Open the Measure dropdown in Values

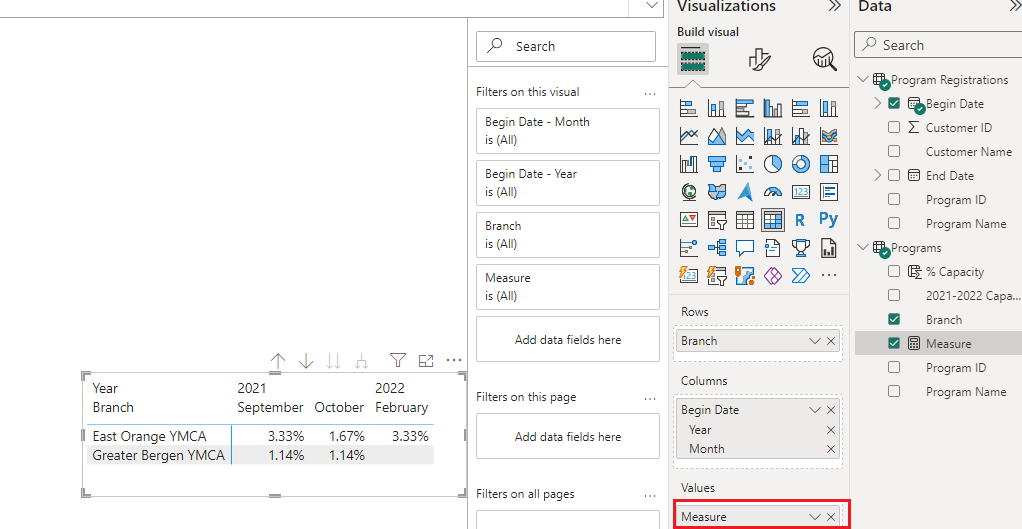(815, 517)
